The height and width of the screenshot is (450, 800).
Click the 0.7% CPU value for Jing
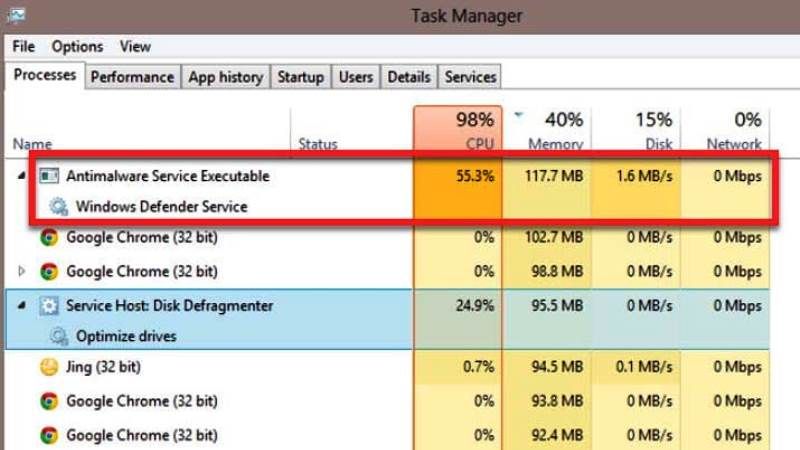coord(479,367)
